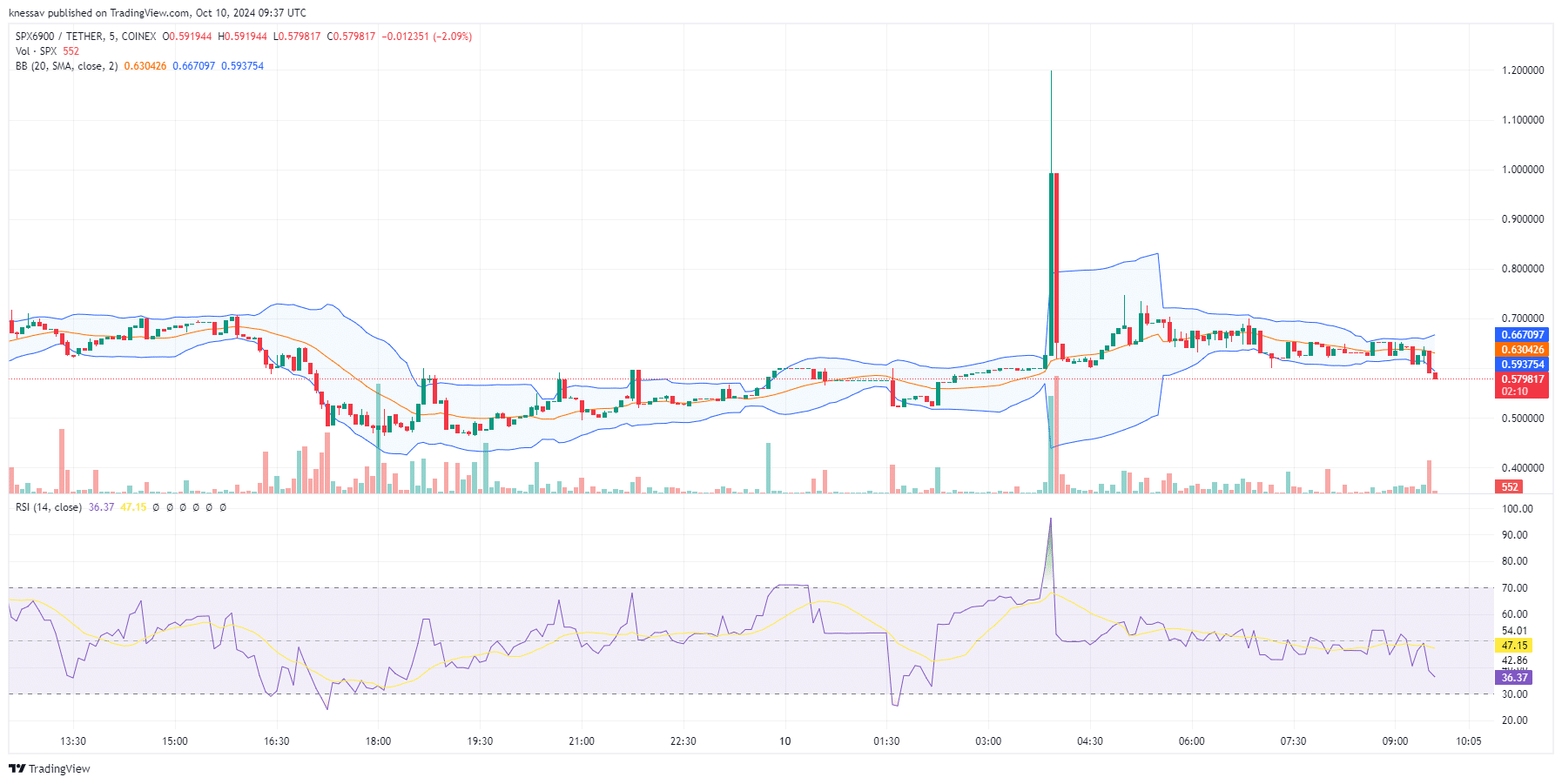The image size is (1562, 784).
Task: Click the 07:30 time axis label
Action: pos(1293,741)
